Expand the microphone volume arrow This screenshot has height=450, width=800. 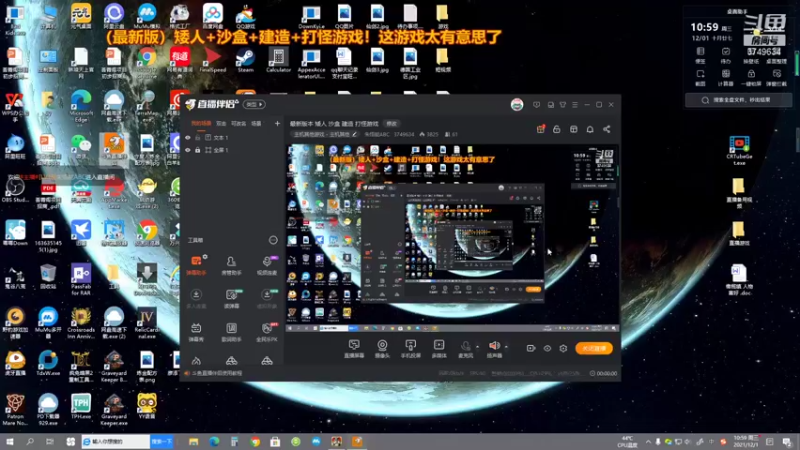coord(478,347)
